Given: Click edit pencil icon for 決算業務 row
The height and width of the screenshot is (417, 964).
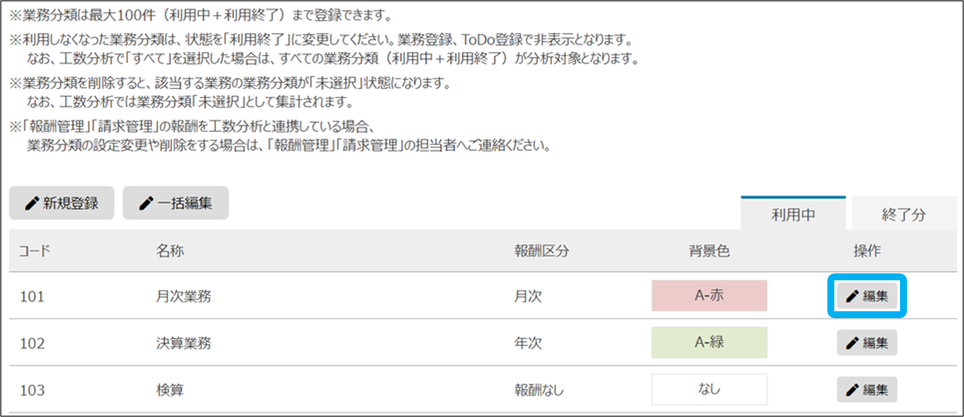Looking at the screenshot, I should pyautogui.click(x=853, y=343).
